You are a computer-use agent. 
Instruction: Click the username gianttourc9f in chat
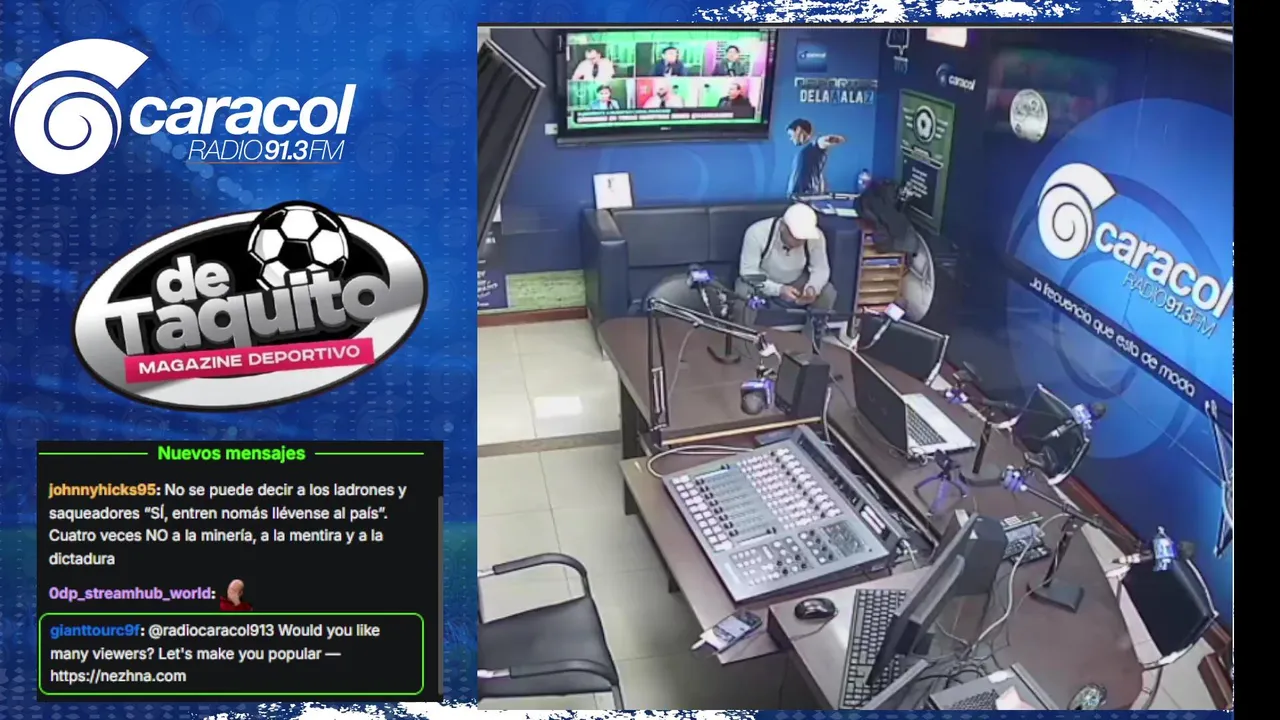(x=95, y=631)
